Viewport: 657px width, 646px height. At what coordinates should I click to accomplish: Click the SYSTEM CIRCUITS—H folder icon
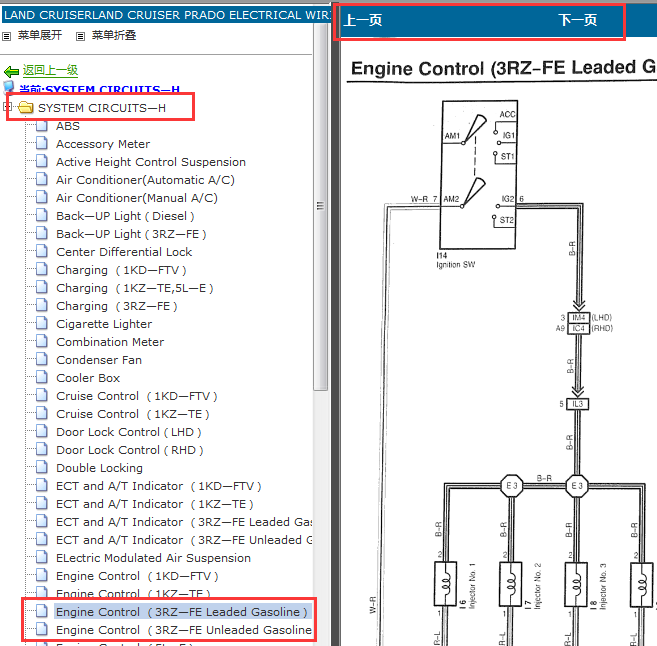26,108
